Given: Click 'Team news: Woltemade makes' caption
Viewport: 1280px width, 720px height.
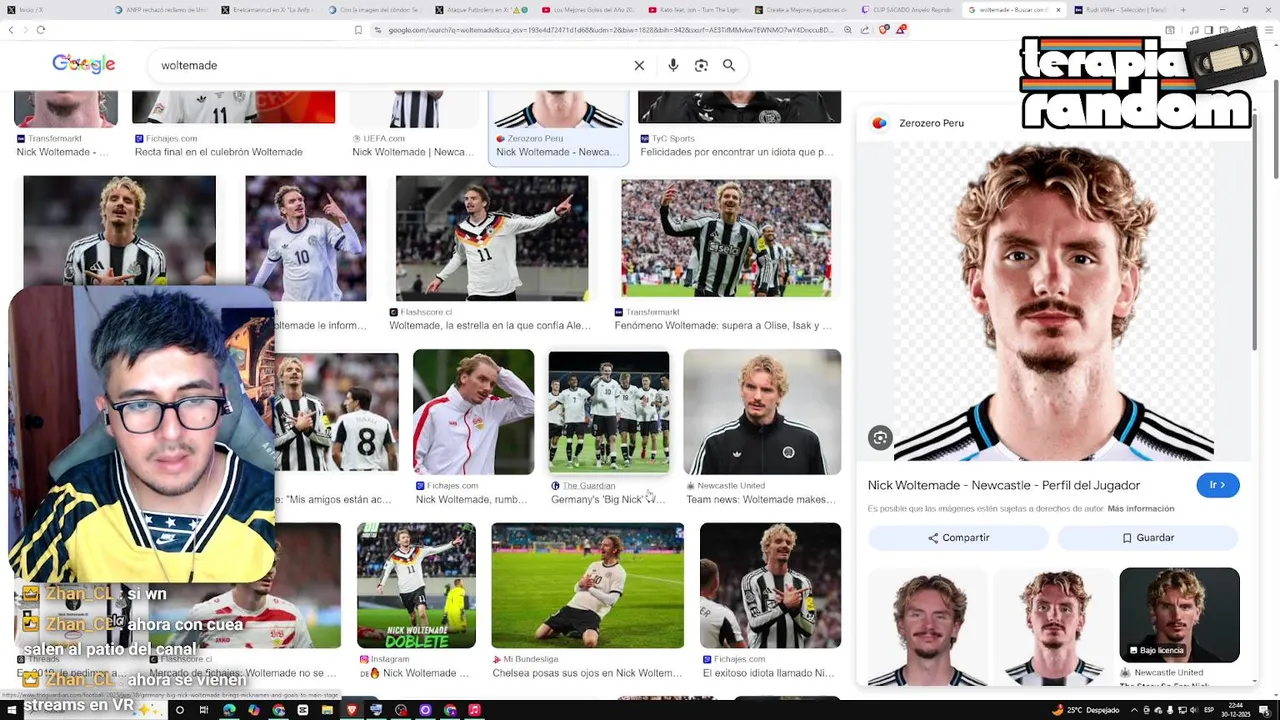Looking at the screenshot, I should coord(761,499).
